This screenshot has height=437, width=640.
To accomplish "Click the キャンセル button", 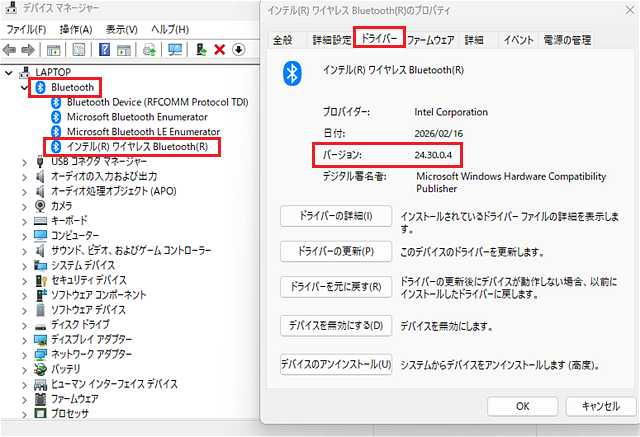I will coord(601,406).
